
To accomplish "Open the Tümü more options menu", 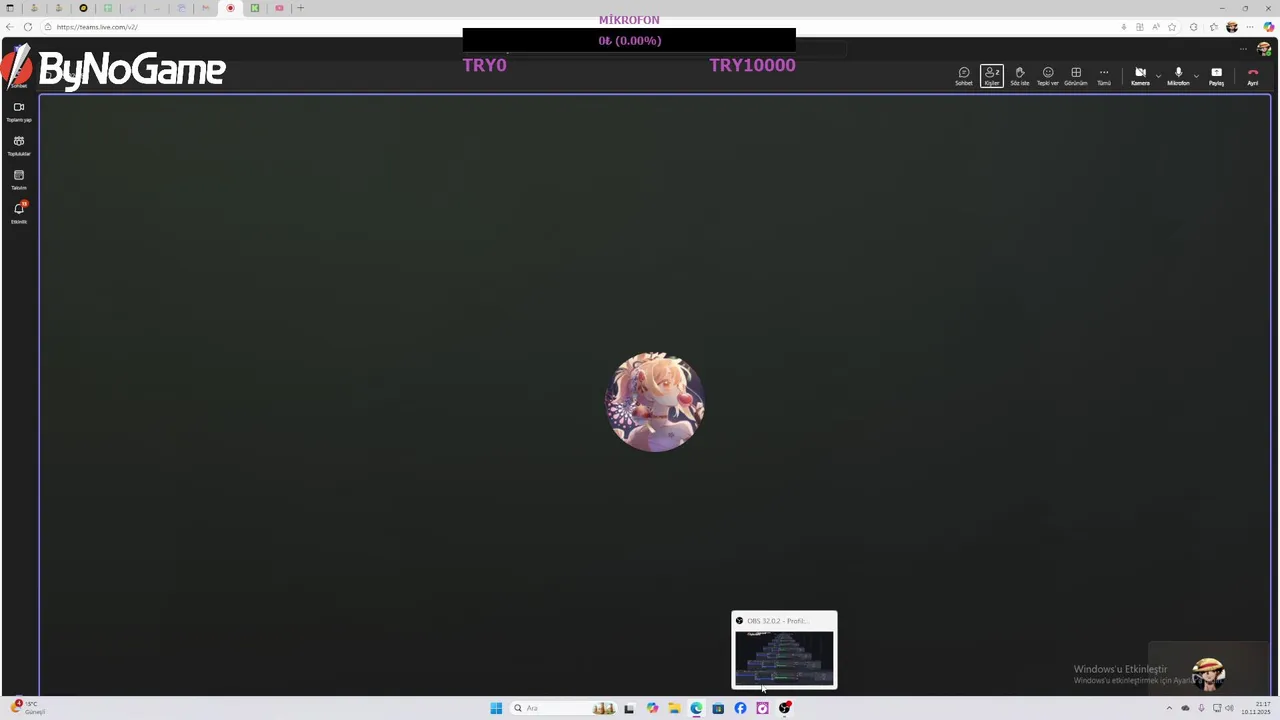I will click(x=1103, y=76).
